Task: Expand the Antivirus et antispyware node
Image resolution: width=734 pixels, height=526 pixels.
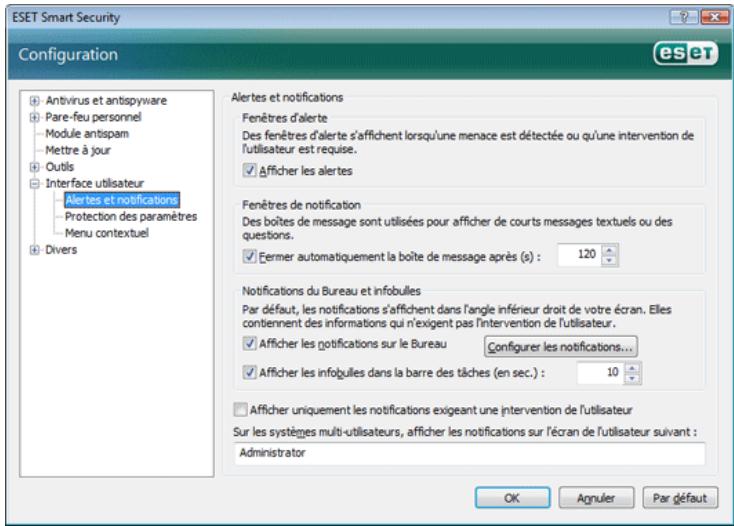Action: pyautogui.click(x=34, y=101)
